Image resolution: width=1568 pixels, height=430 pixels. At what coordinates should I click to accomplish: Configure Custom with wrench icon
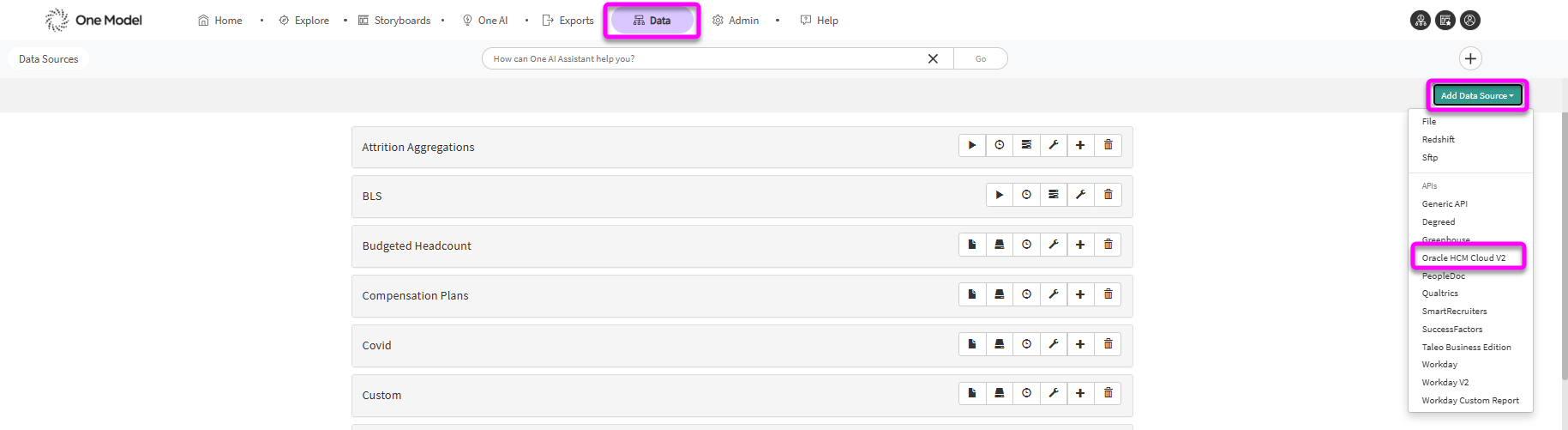click(1054, 393)
